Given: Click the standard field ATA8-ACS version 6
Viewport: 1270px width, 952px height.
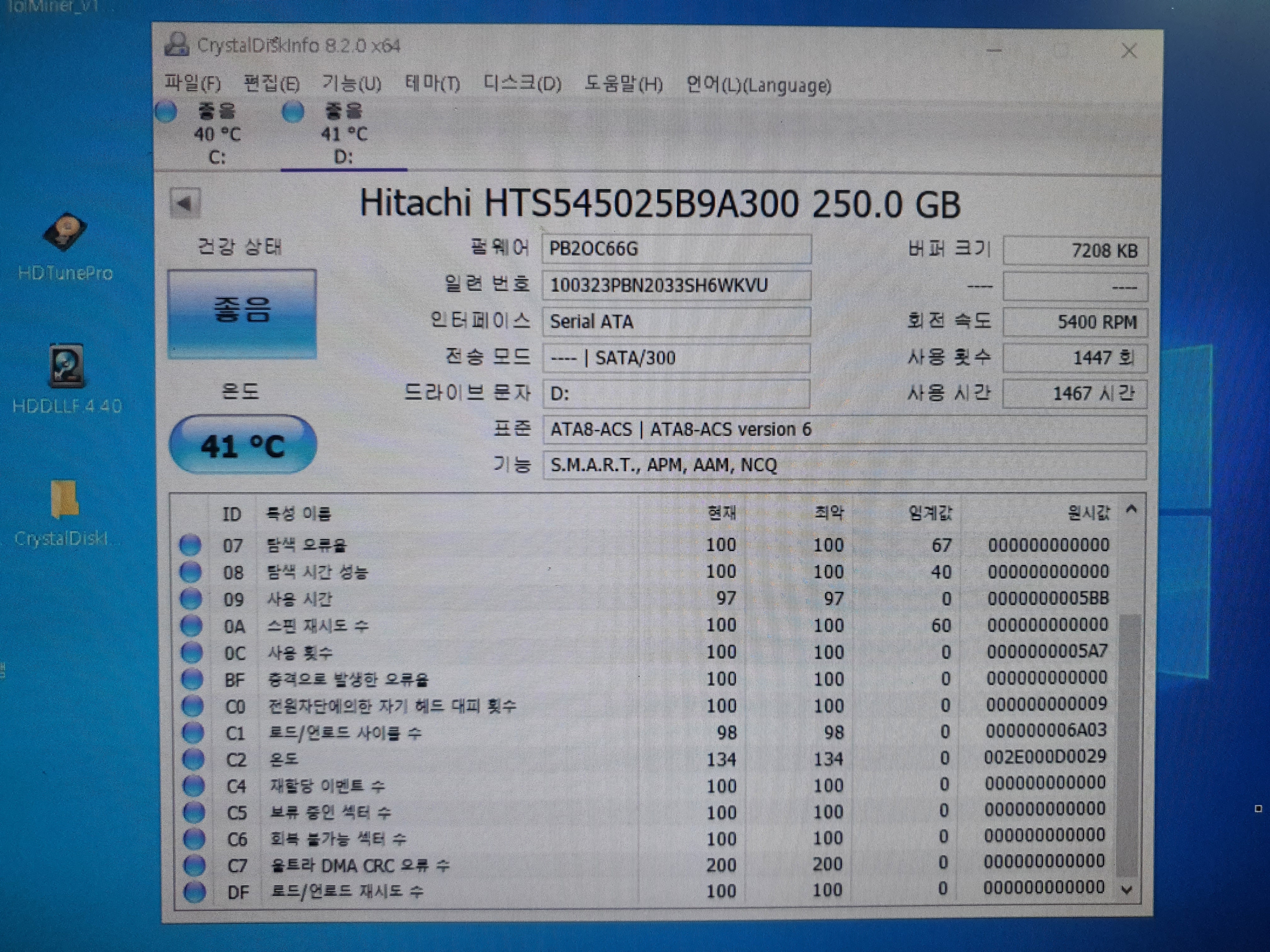Looking at the screenshot, I should tap(844, 429).
